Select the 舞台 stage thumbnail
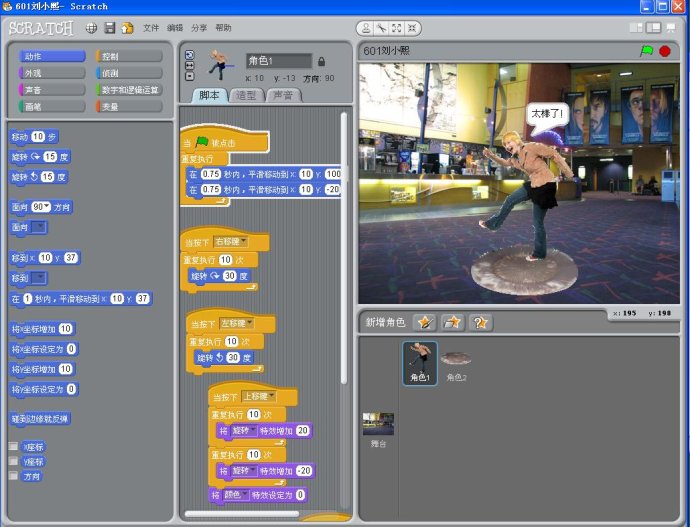 point(378,430)
